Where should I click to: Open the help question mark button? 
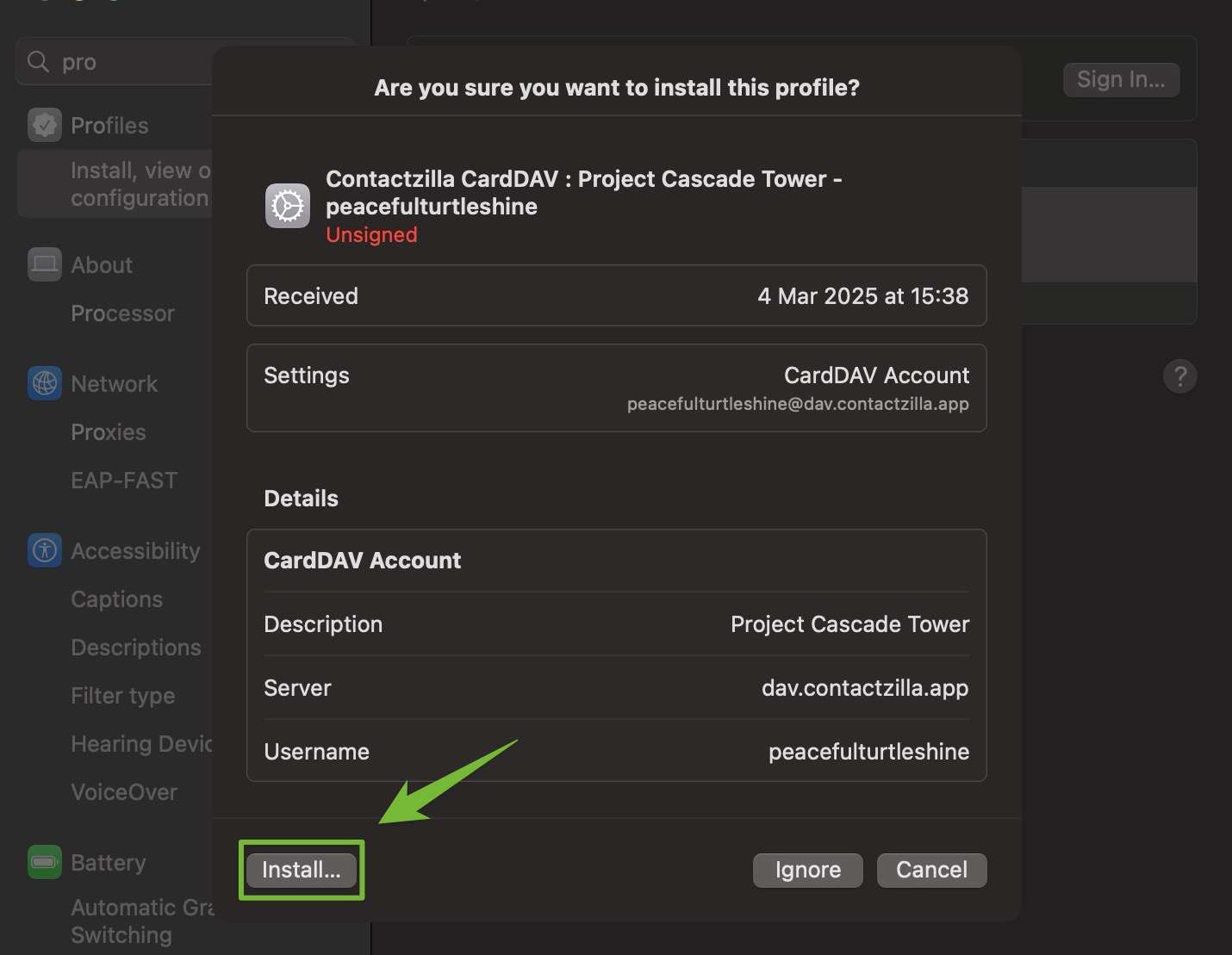point(1180,376)
